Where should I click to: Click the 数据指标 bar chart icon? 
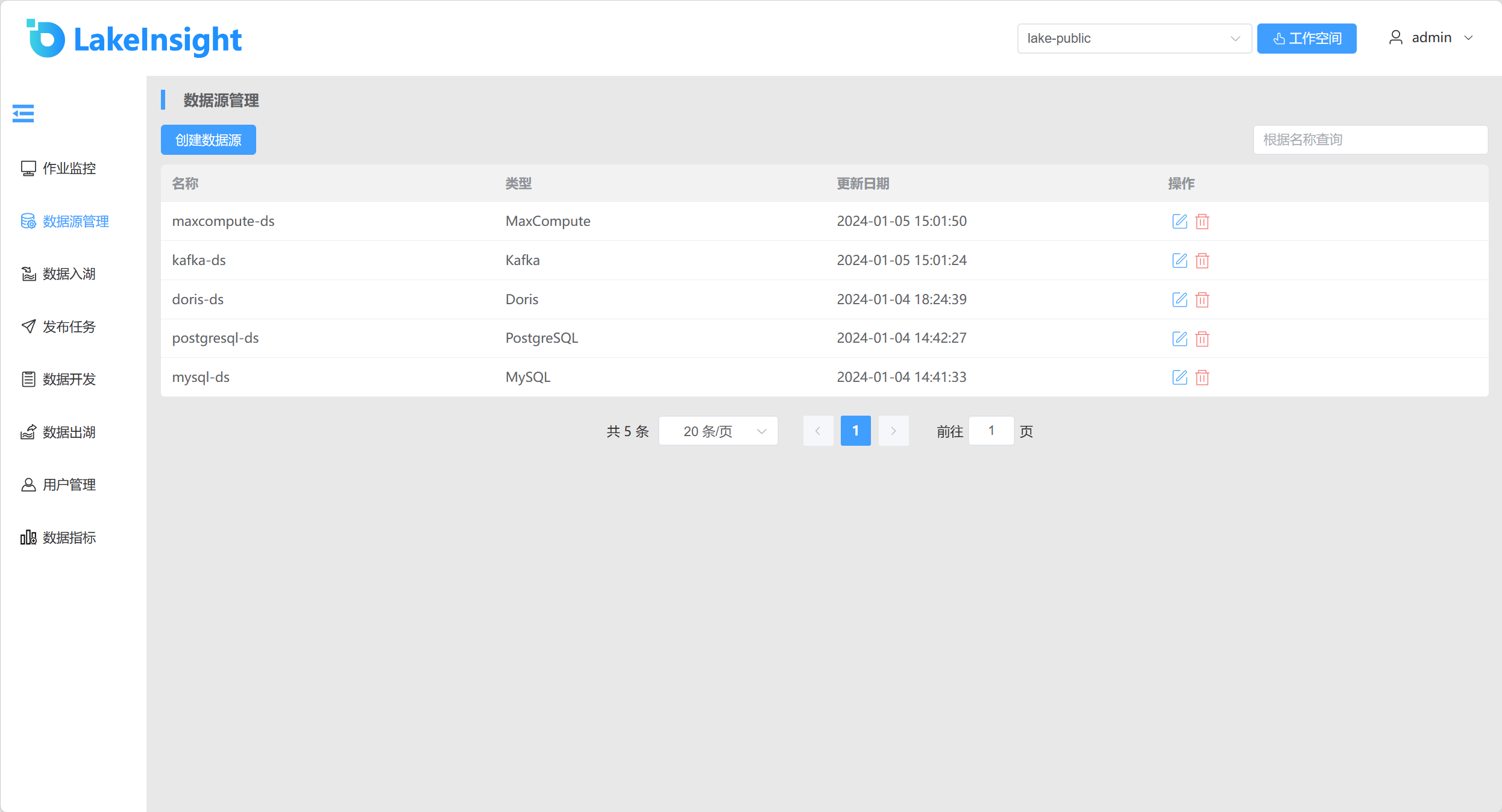click(28, 537)
